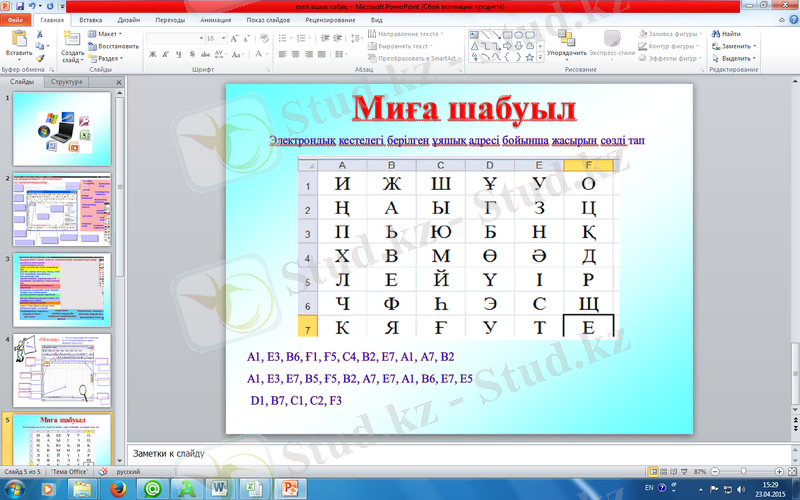
Task: Justify the text alignment
Action: click(x=321, y=54)
